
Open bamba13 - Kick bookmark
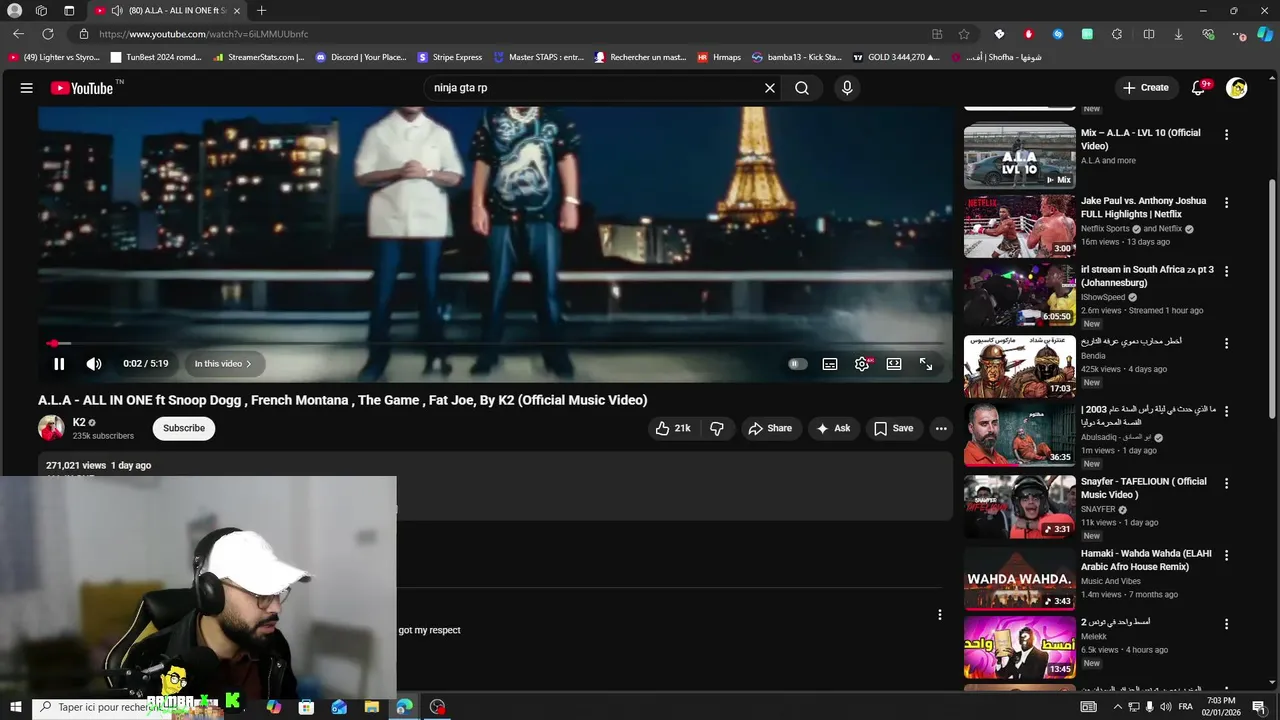coord(797,57)
